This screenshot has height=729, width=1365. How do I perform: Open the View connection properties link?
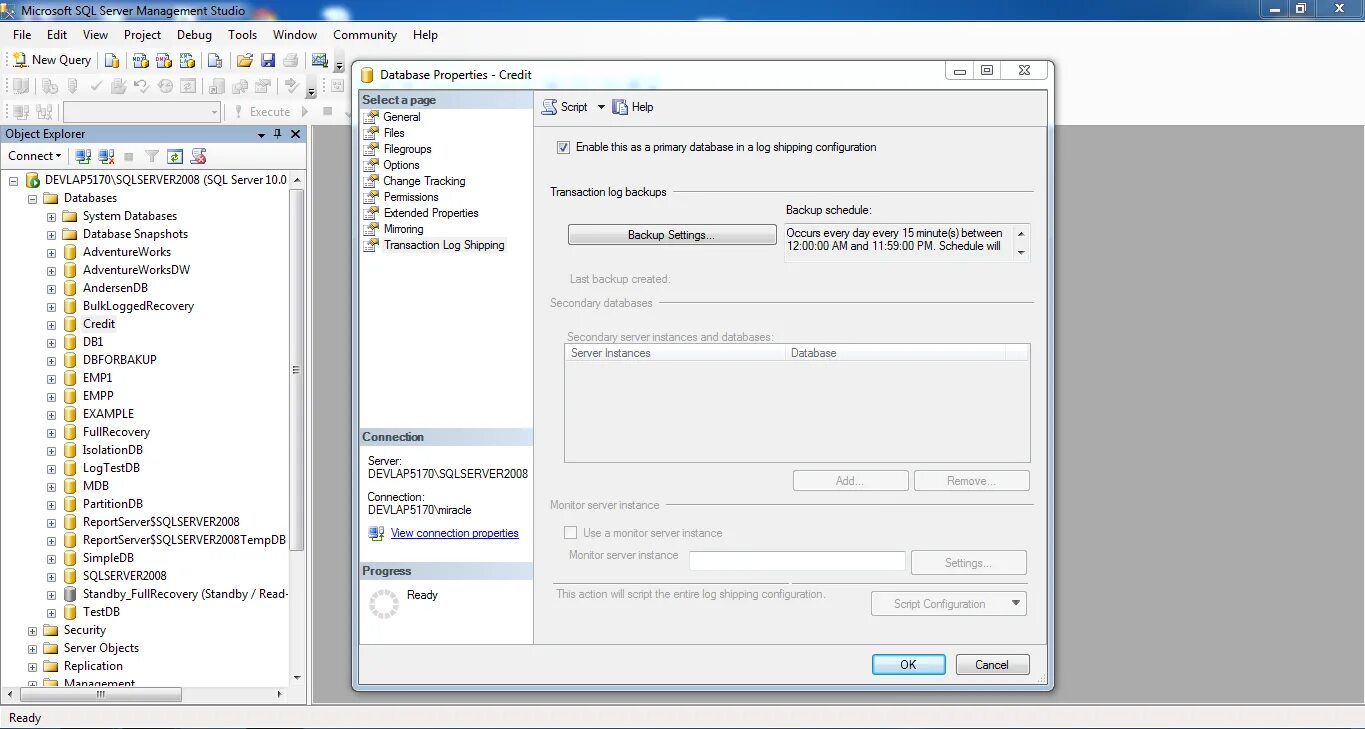point(455,533)
